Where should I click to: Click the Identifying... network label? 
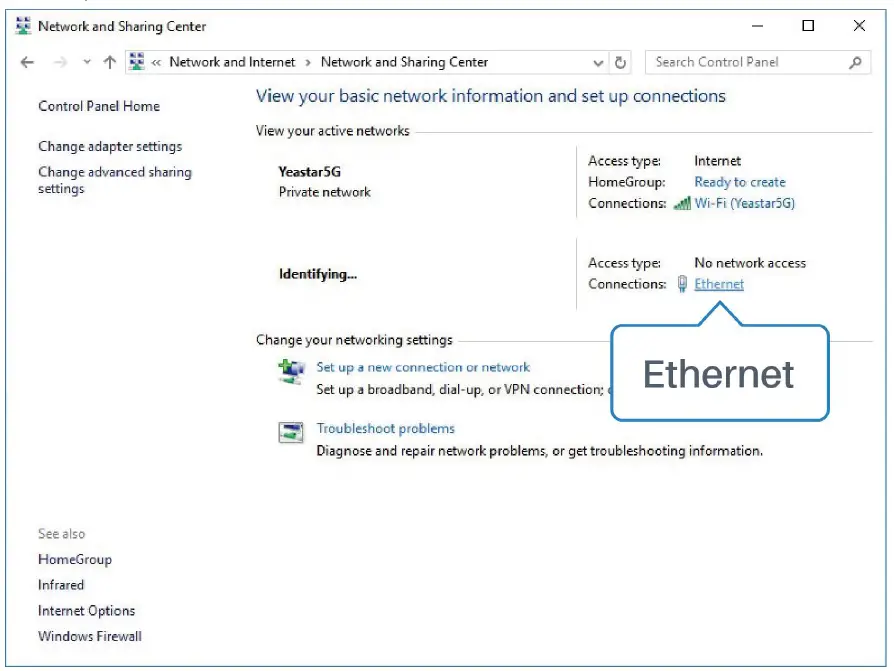[x=318, y=274]
